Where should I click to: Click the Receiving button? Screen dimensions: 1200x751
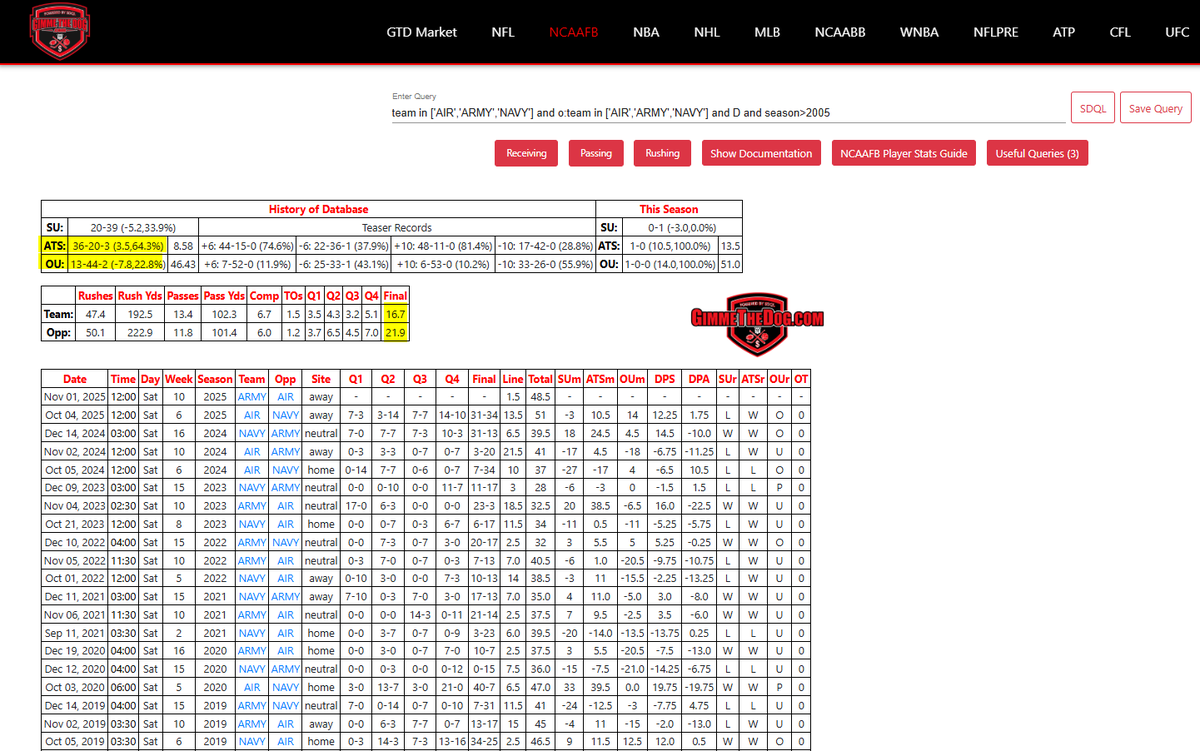pos(526,153)
